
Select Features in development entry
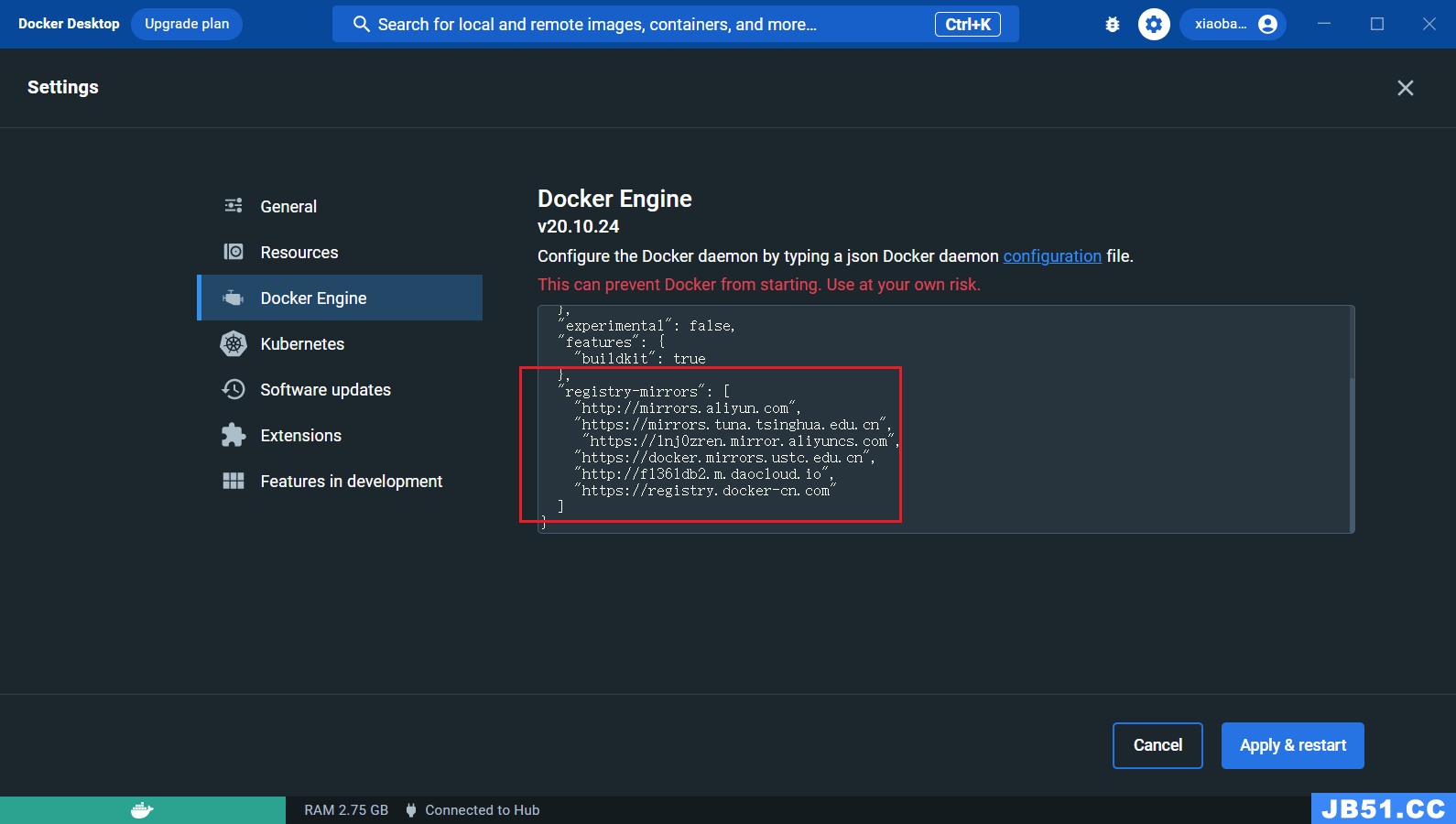[x=340, y=481]
